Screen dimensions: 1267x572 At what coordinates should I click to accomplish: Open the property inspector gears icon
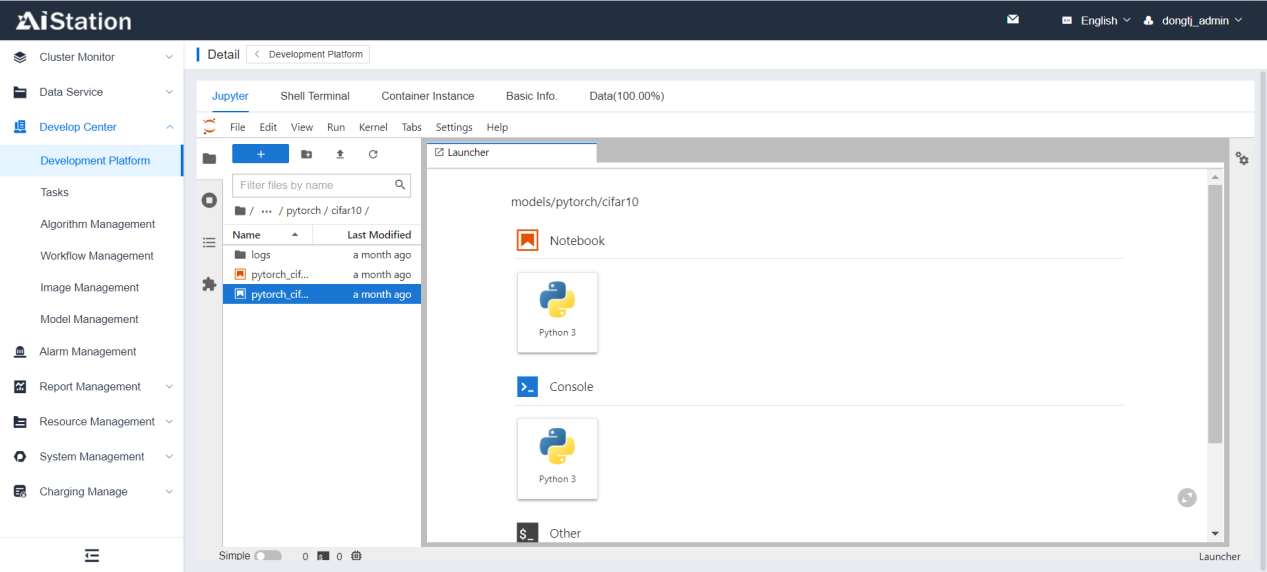pos(1242,158)
